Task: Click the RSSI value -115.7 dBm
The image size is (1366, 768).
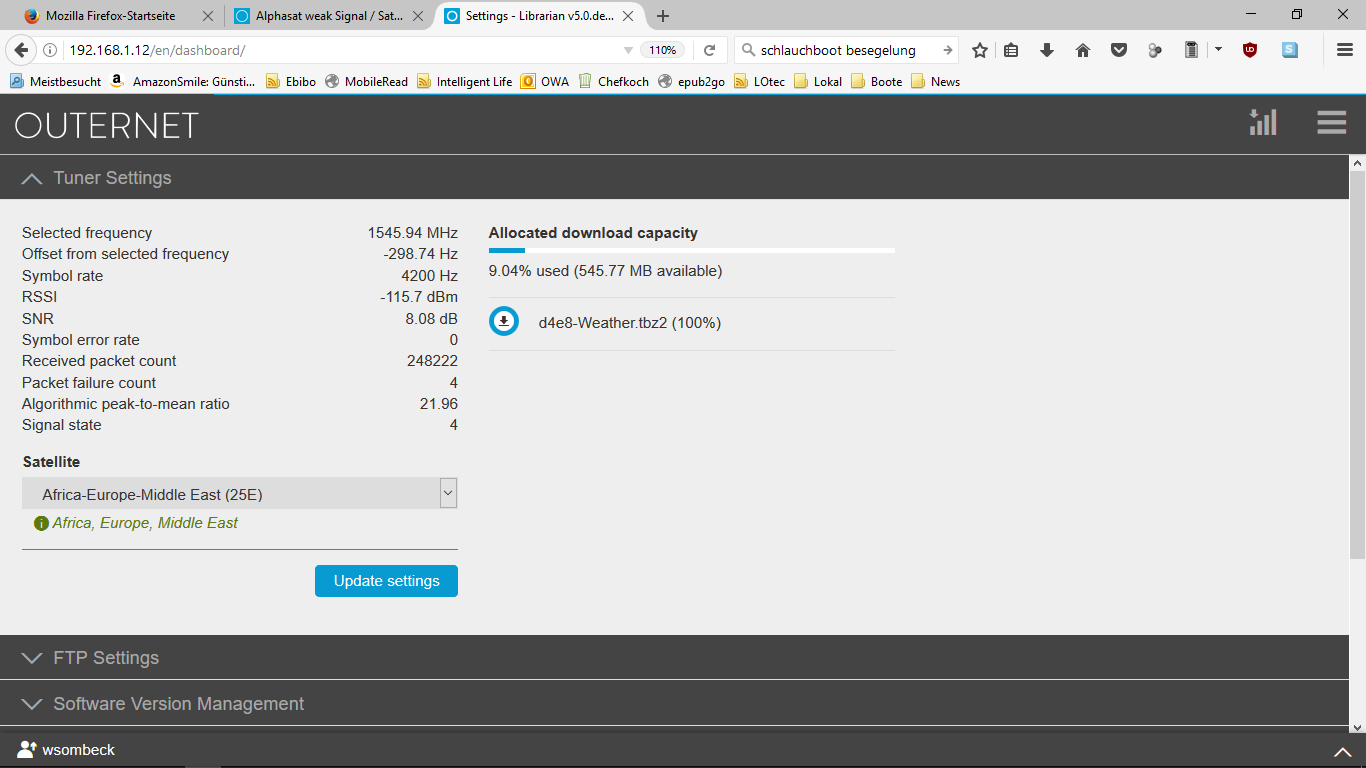Action: pos(419,297)
